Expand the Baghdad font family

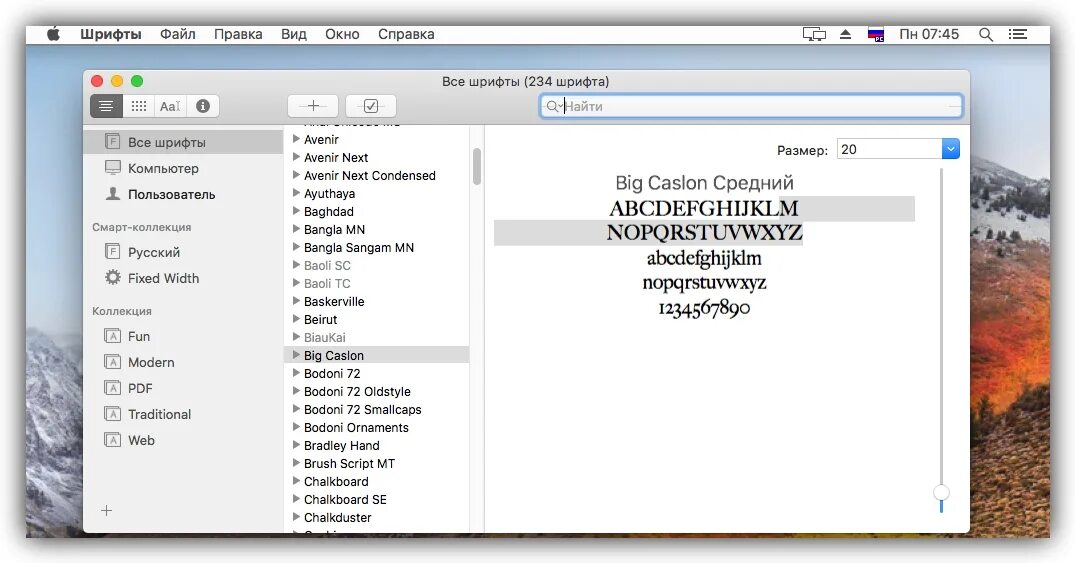pyautogui.click(x=296, y=211)
